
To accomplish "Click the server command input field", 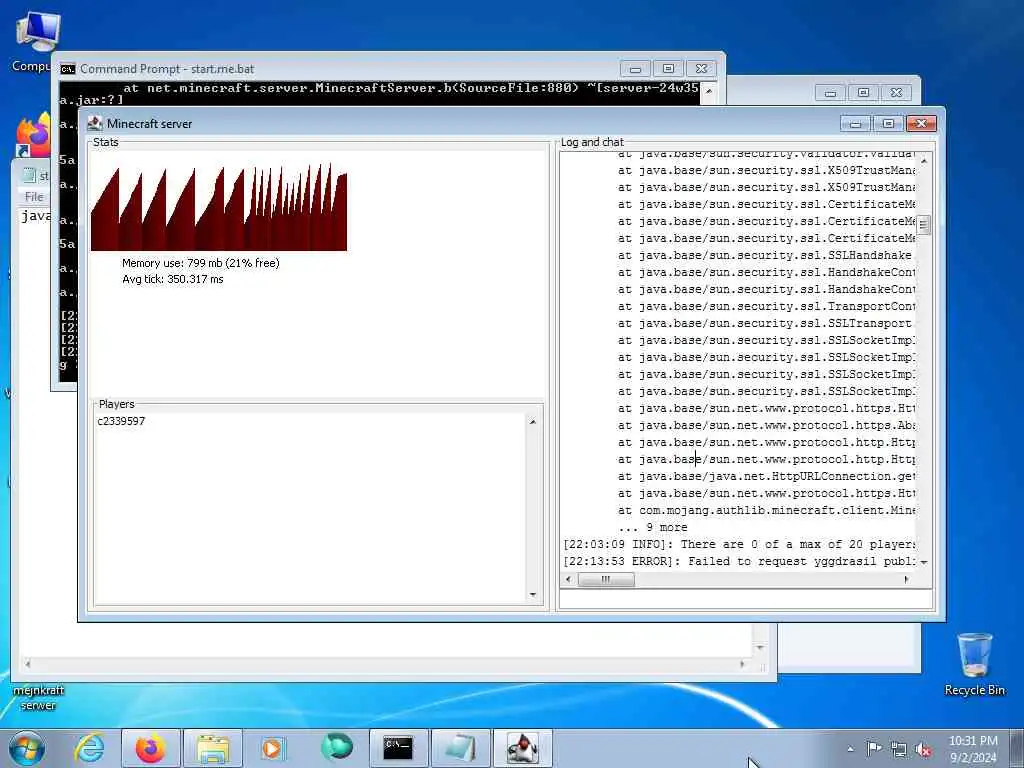I will (746, 599).
